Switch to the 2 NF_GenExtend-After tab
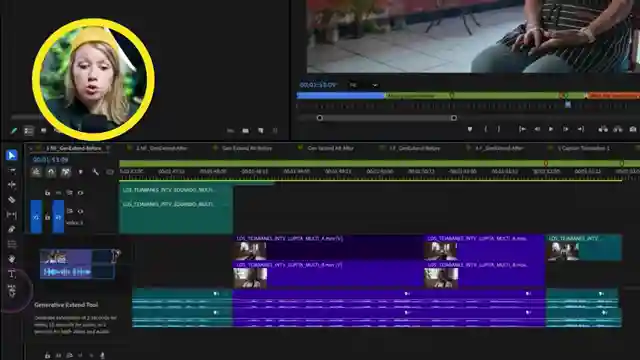This screenshot has height=360, width=640. tap(161, 148)
